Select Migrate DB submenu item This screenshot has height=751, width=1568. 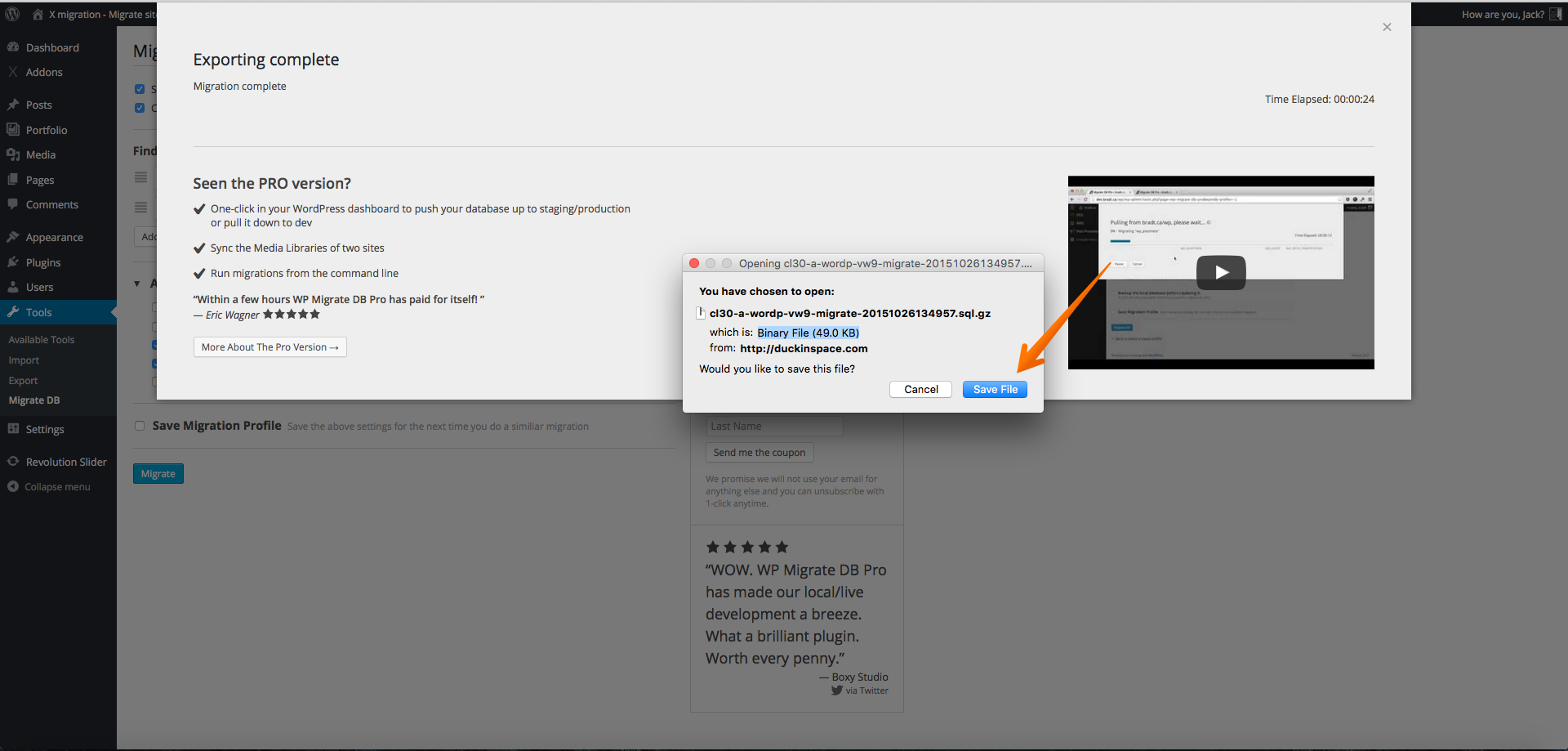click(34, 400)
